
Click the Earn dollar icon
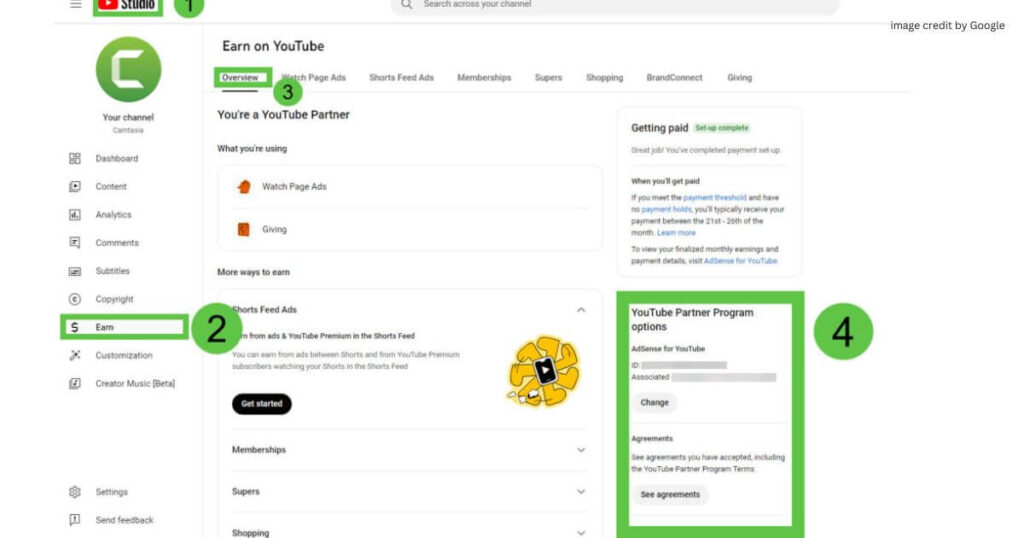75,327
